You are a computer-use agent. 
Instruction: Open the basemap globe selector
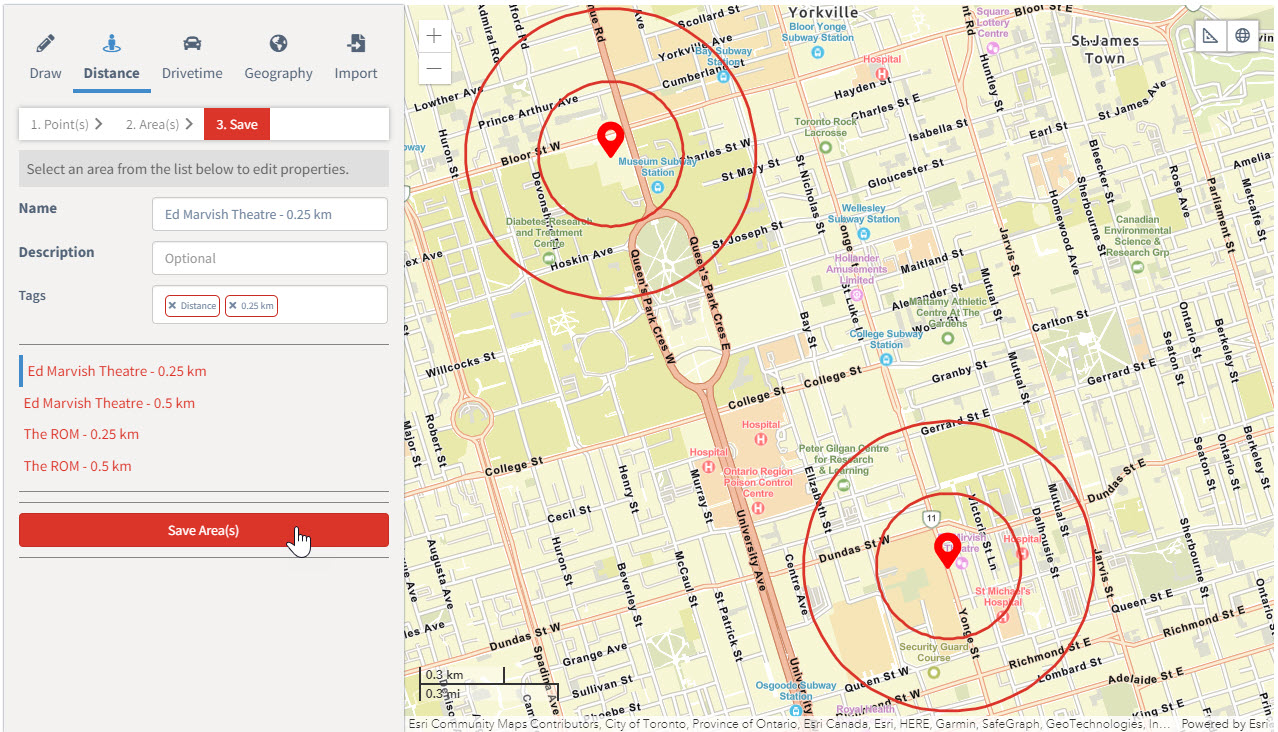pos(1242,36)
